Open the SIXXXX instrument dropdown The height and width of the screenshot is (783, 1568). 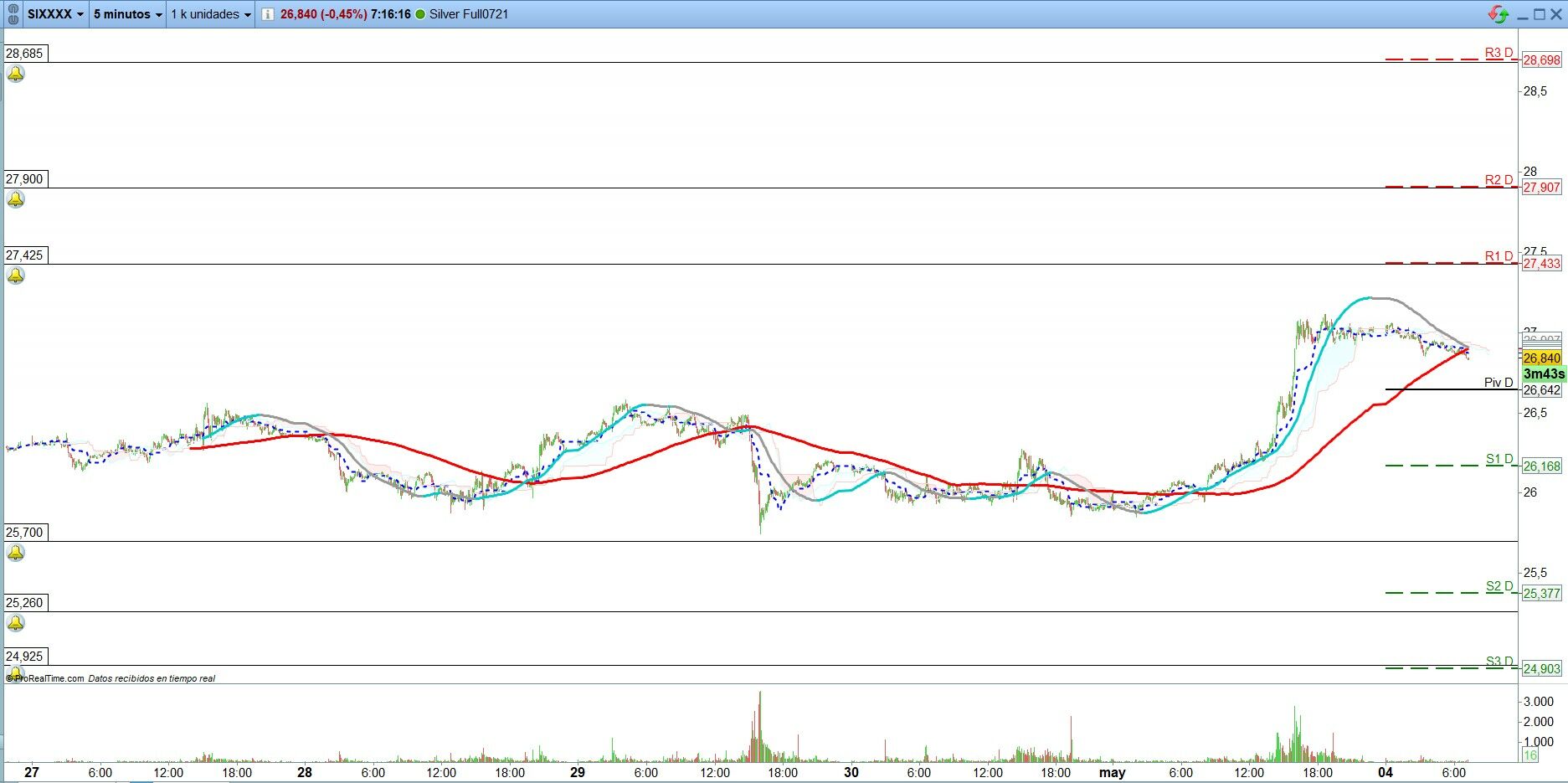point(55,14)
